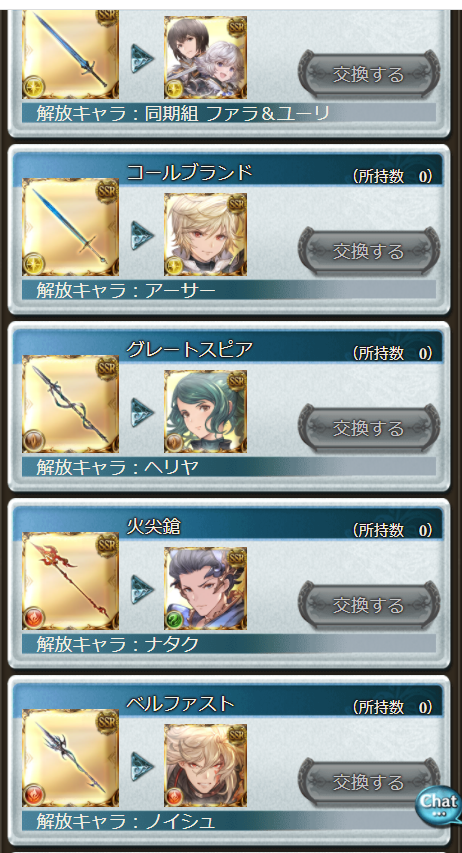The height and width of the screenshot is (853, 462).
Task: Click 交換する button for 火尖鎗
Action: tap(369, 605)
